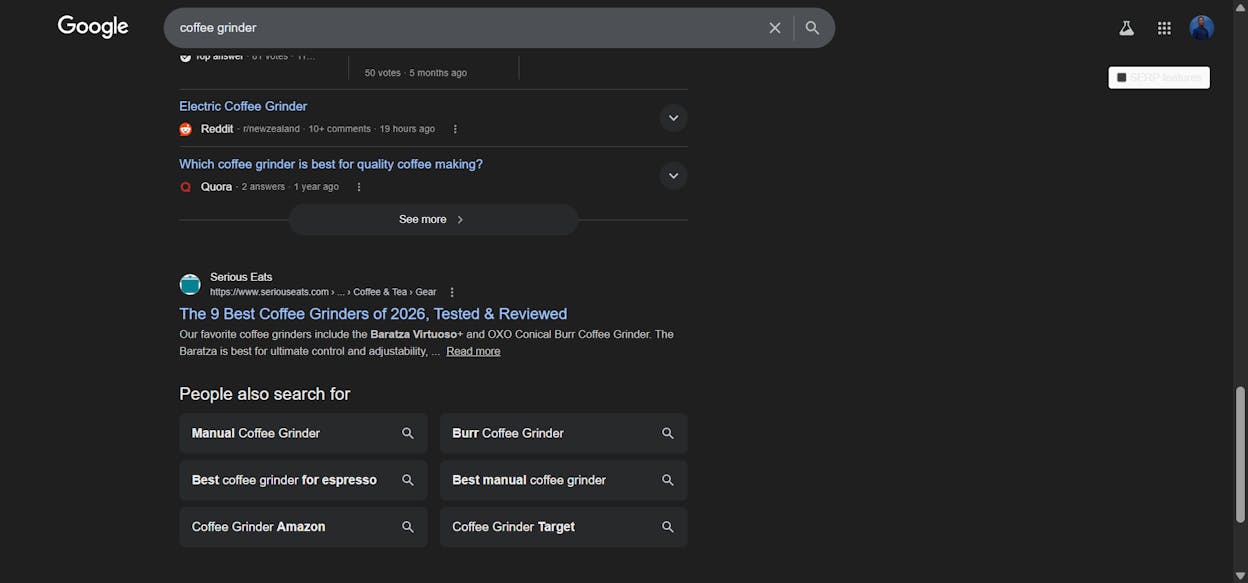Click the Serious Eats site name
The image size is (1248, 583).
tap(241, 277)
